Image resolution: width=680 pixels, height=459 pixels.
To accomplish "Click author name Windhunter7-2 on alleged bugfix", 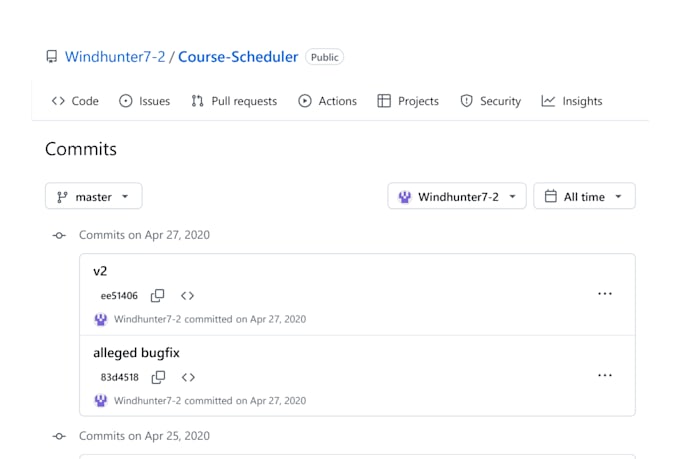I will click(147, 401).
